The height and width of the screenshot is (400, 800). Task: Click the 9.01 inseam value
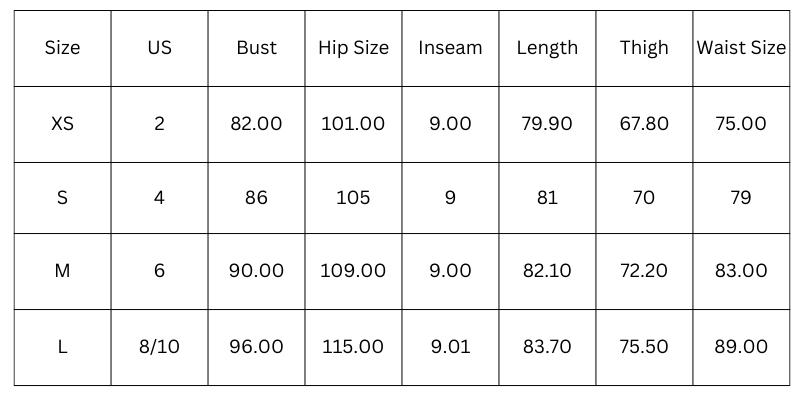(x=450, y=347)
